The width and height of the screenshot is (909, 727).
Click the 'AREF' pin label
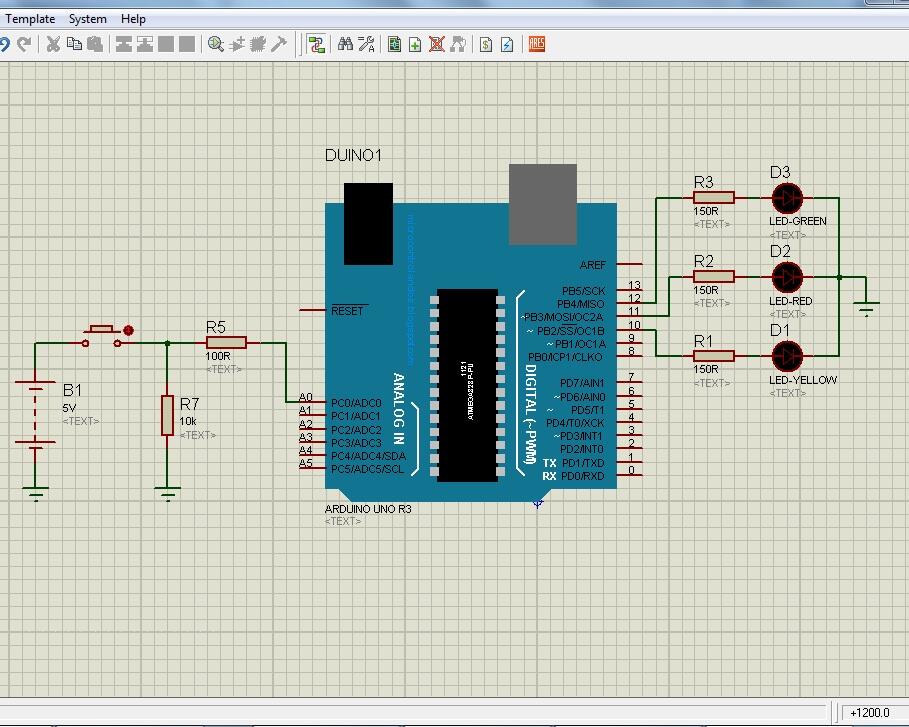tap(592, 265)
